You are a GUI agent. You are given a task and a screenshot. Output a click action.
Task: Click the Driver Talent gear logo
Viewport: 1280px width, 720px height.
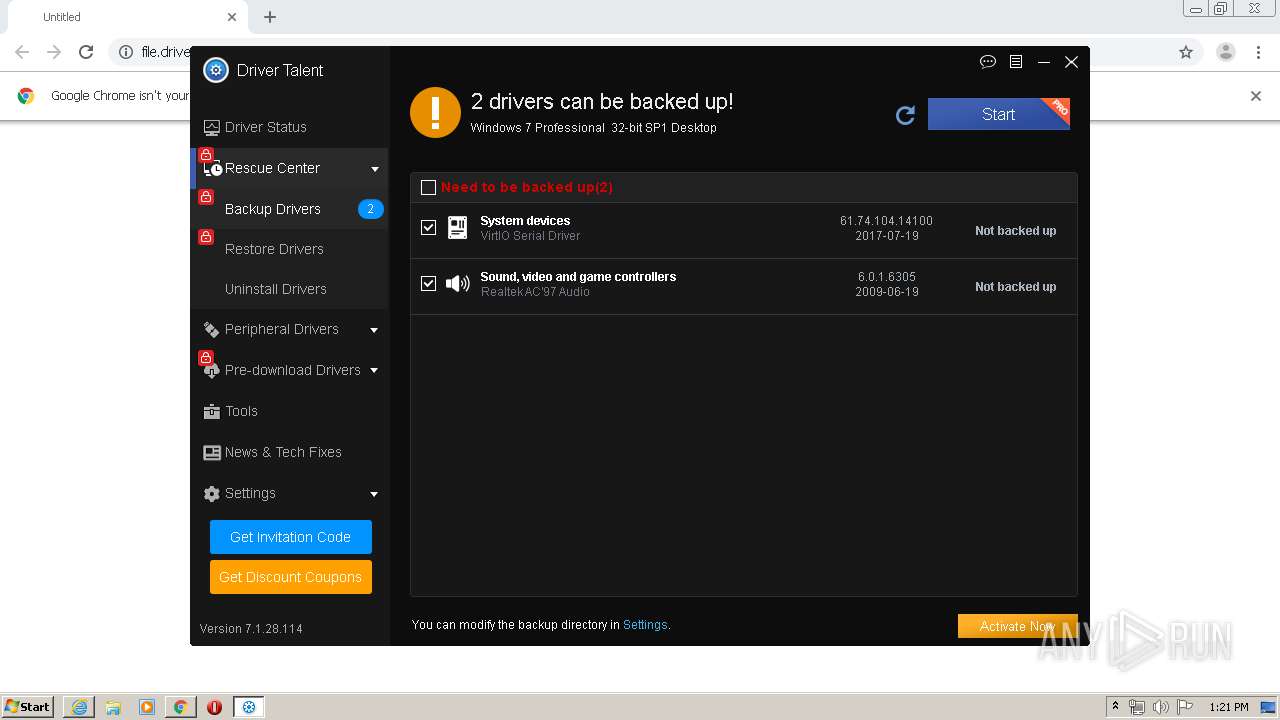(x=216, y=70)
